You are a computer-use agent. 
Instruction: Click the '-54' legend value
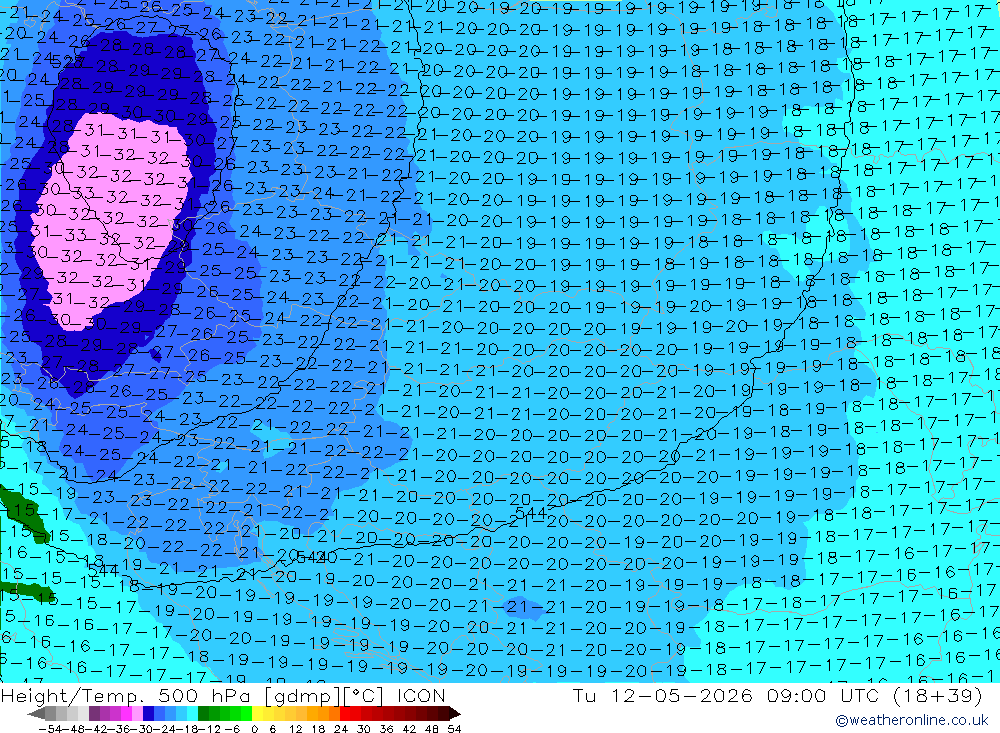pos(50,729)
